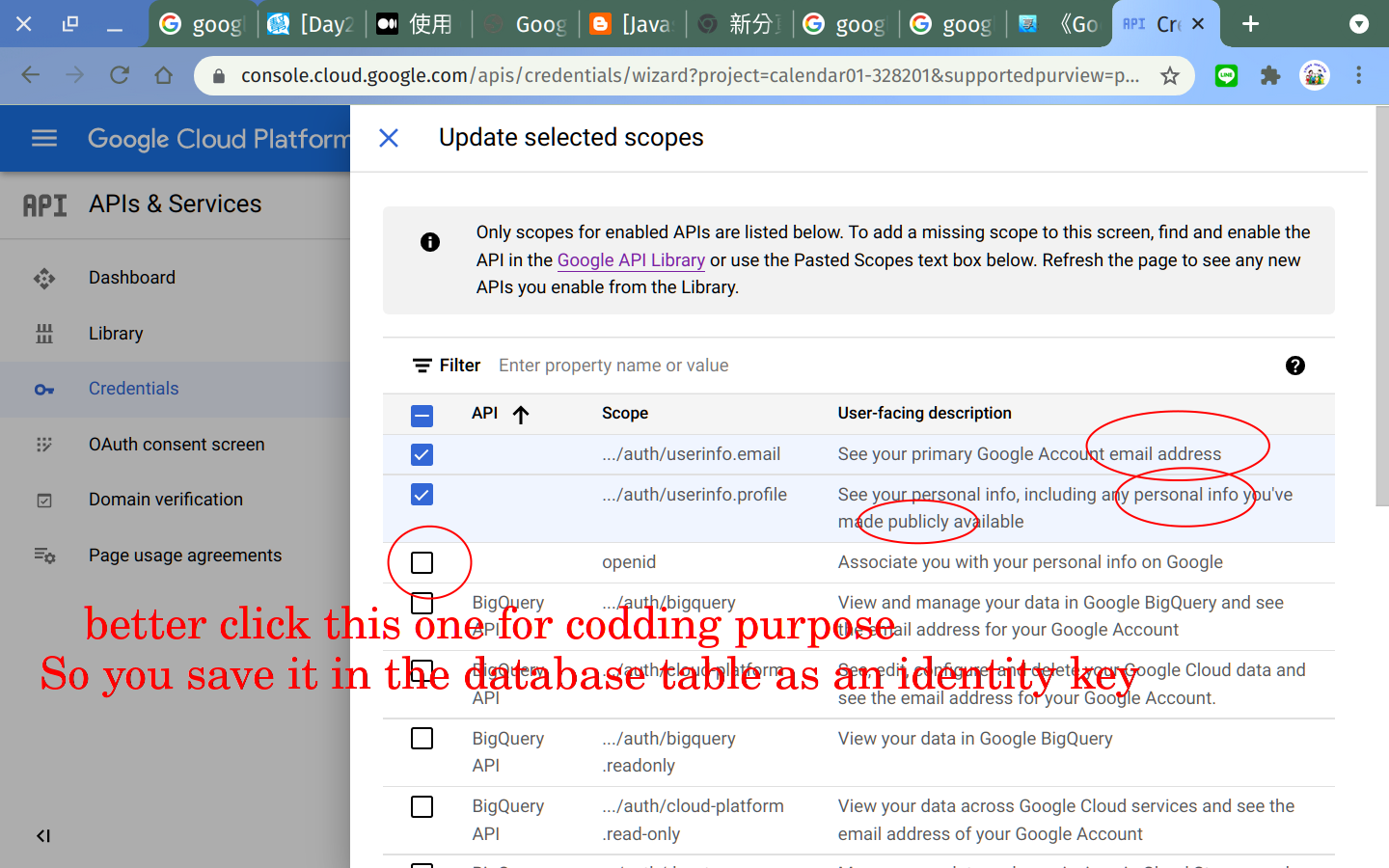The image size is (1389, 868).
Task: Toggle the select-all scopes header checkbox
Action: (x=422, y=416)
